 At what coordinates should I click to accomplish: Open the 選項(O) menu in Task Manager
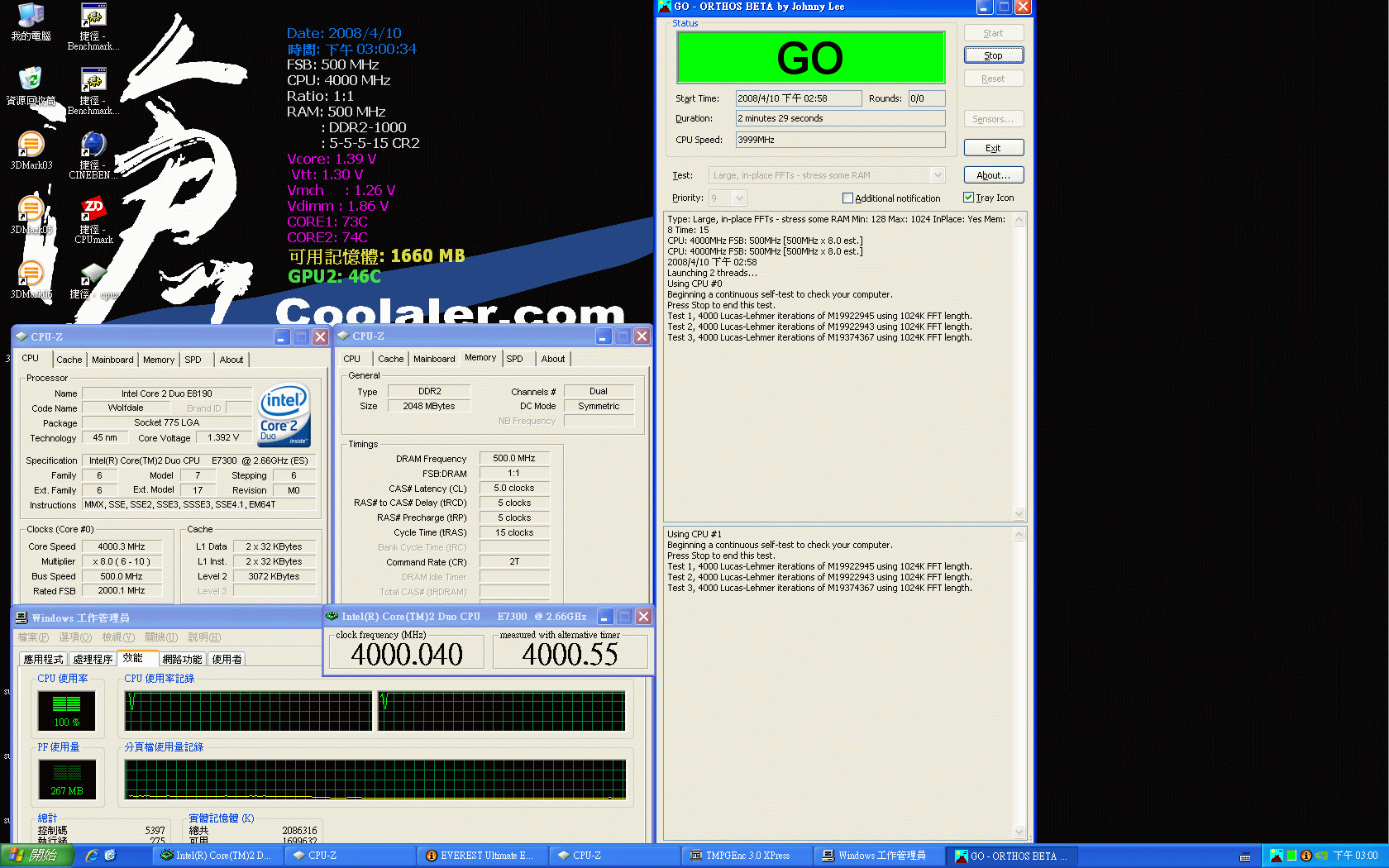coord(75,637)
